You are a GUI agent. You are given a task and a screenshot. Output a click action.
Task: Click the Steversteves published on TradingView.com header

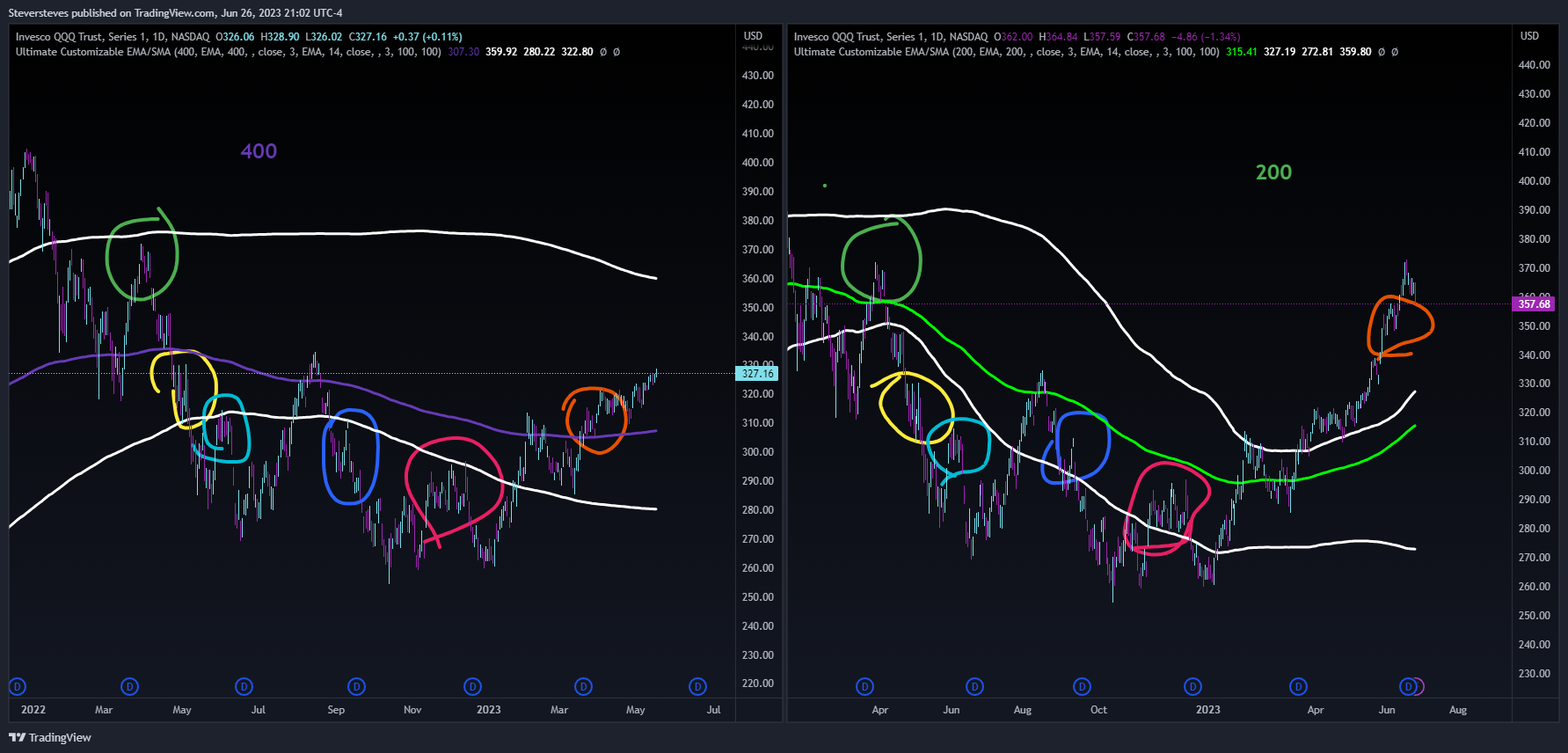point(175,13)
